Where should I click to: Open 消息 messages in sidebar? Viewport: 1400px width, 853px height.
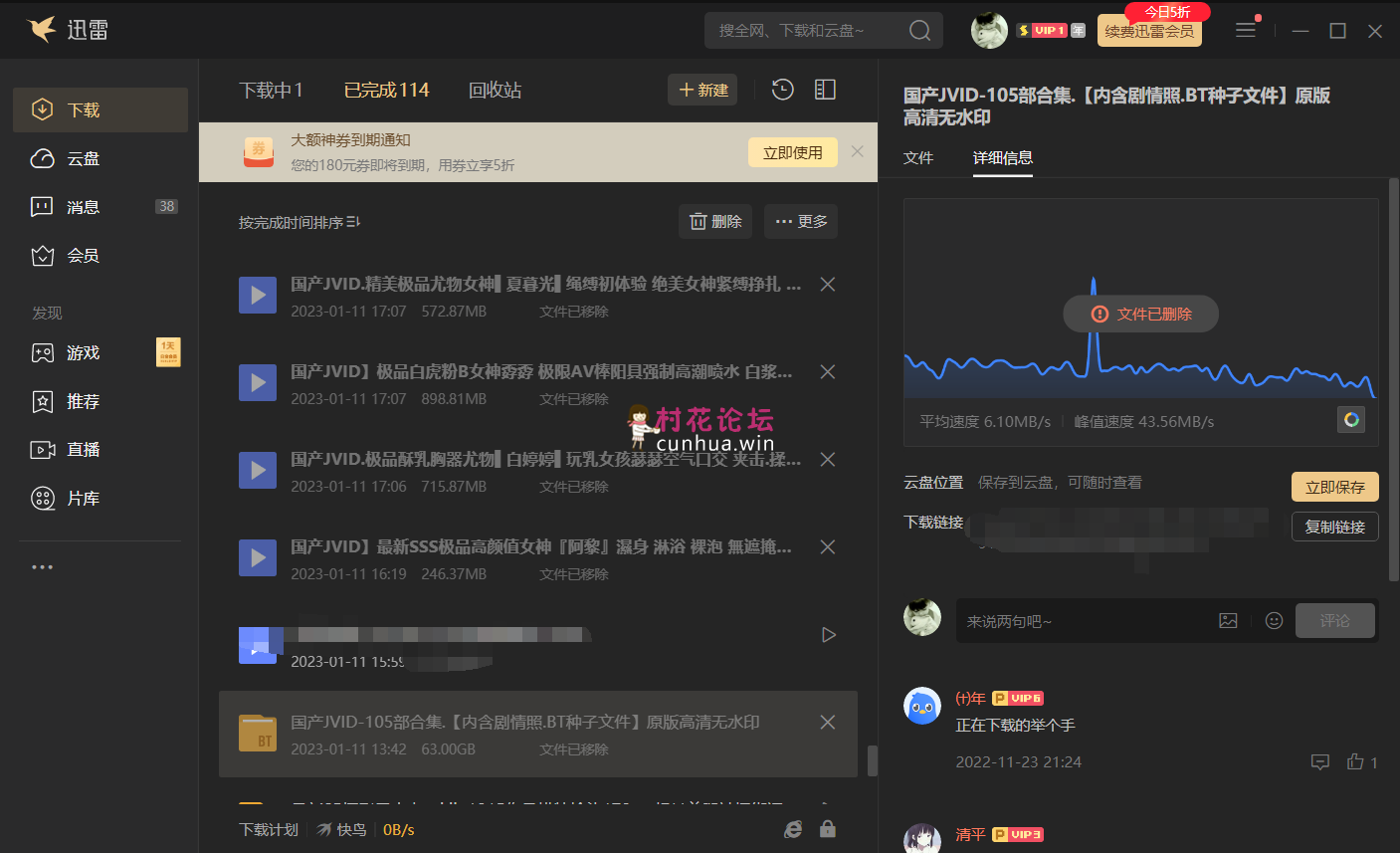(100, 207)
